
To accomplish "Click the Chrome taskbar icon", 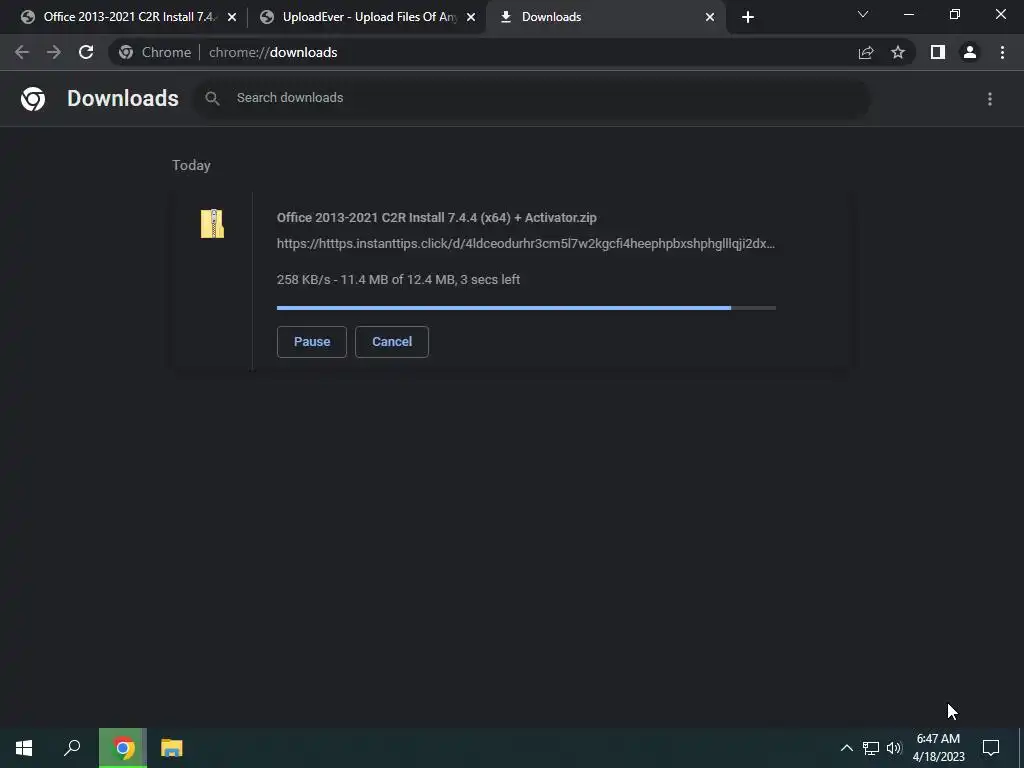I will pyautogui.click(x=123, y=748).
